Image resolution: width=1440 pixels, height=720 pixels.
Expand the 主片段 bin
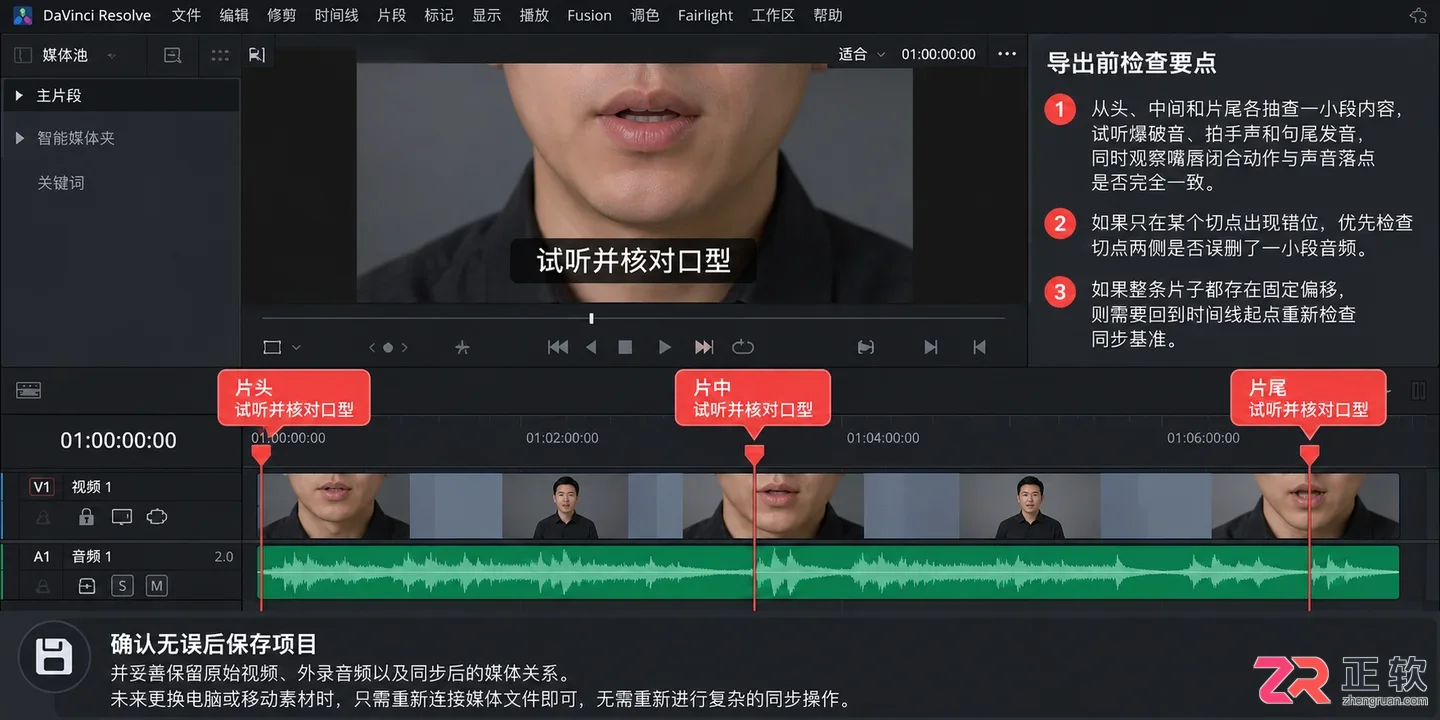[19, 96]
